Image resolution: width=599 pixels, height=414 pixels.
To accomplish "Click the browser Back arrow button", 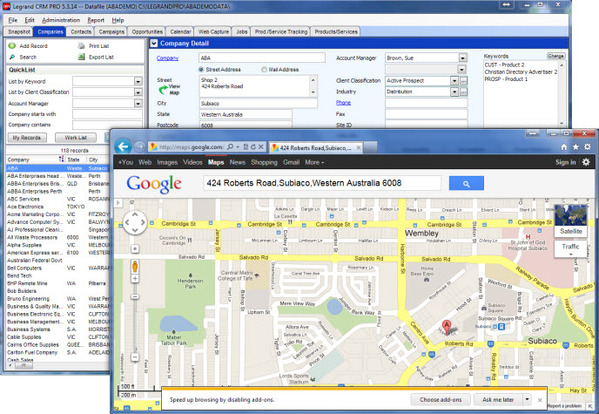I will [x=123, y=147].
